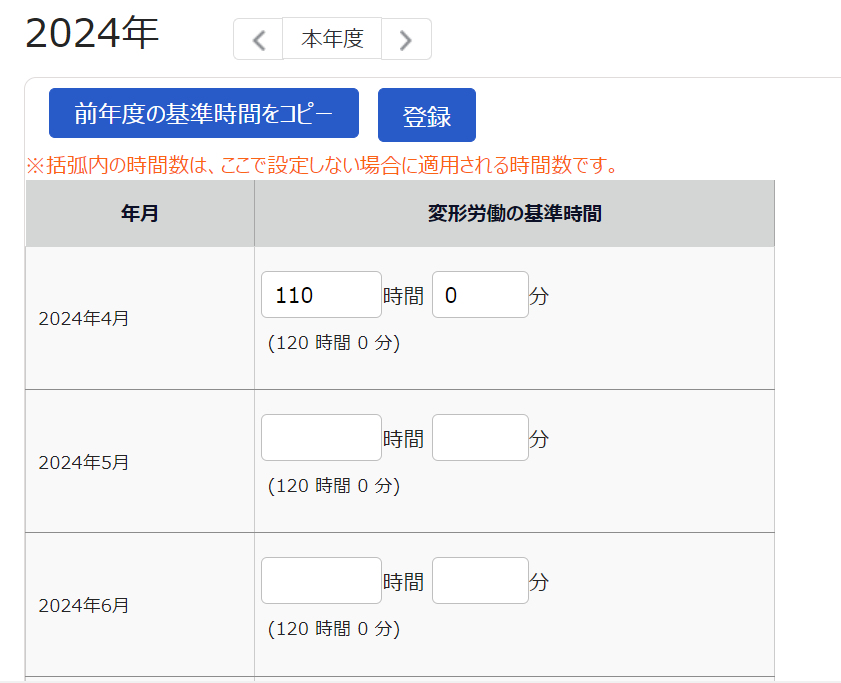Click 前年度の基準時間をコピー button

pyautogui.click(x=204, y=113)
